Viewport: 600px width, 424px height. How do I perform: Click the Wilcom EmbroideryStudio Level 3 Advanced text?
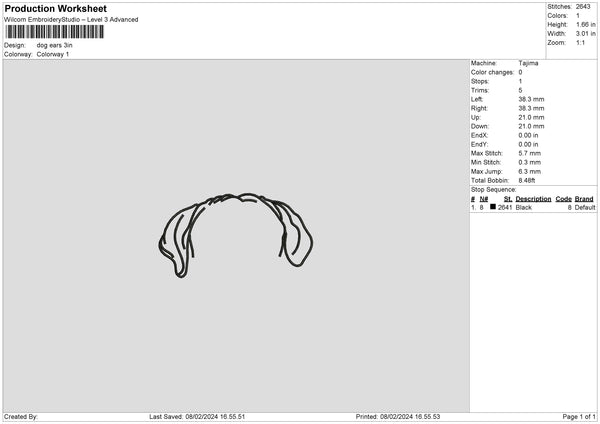tap(71, 20)
